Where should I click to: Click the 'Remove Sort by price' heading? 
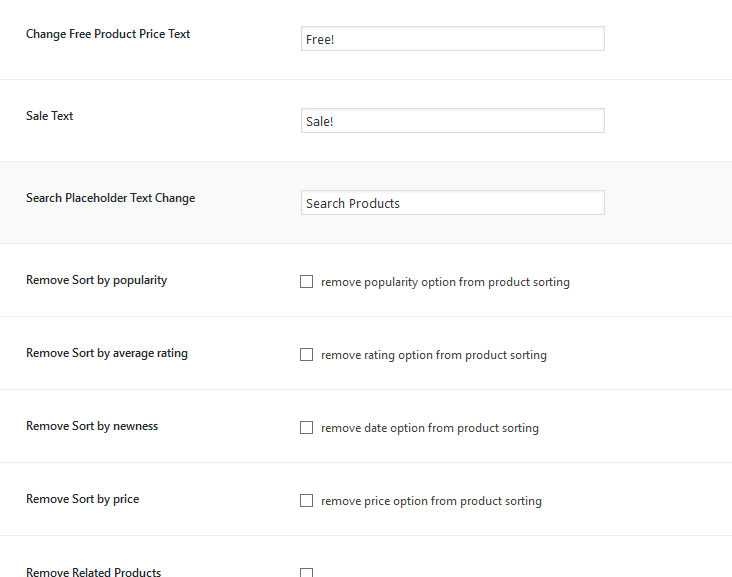[82, 499]
